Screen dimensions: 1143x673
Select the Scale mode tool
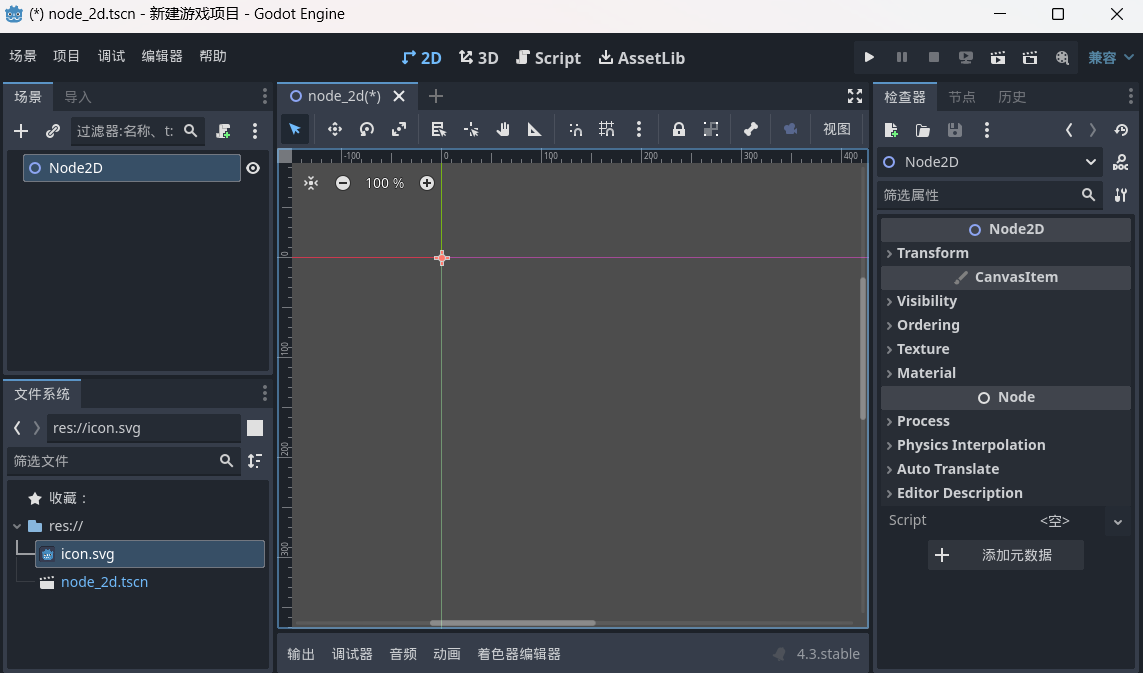pyautogui.click(x=399, y=129)
